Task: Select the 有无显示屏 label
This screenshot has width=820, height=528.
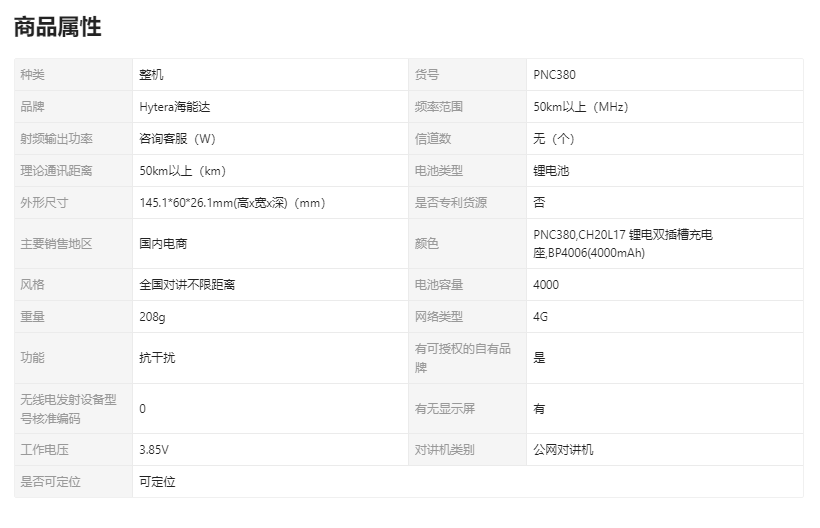Action: point(445,409)
